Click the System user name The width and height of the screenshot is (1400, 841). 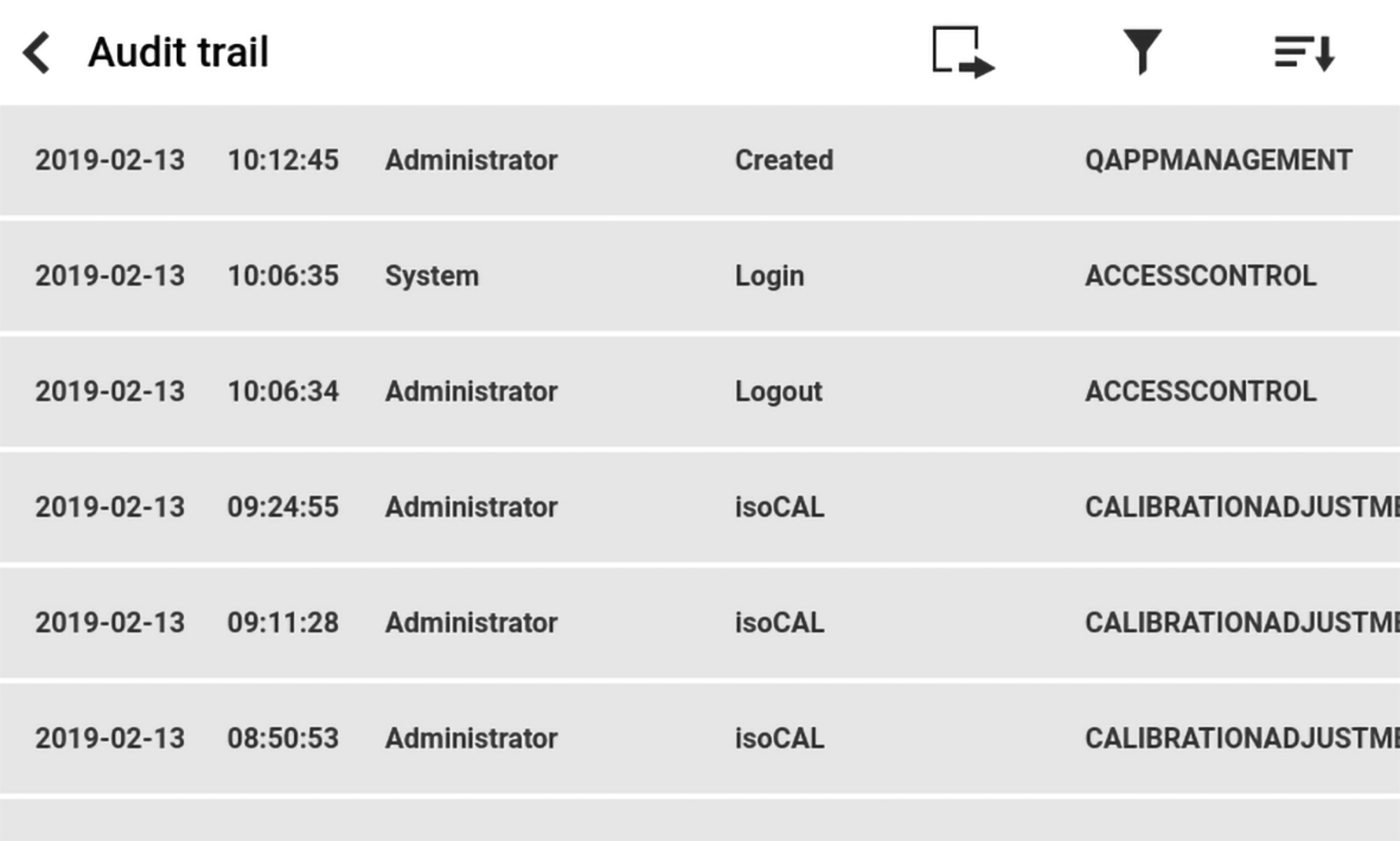[x=432, y=276]
